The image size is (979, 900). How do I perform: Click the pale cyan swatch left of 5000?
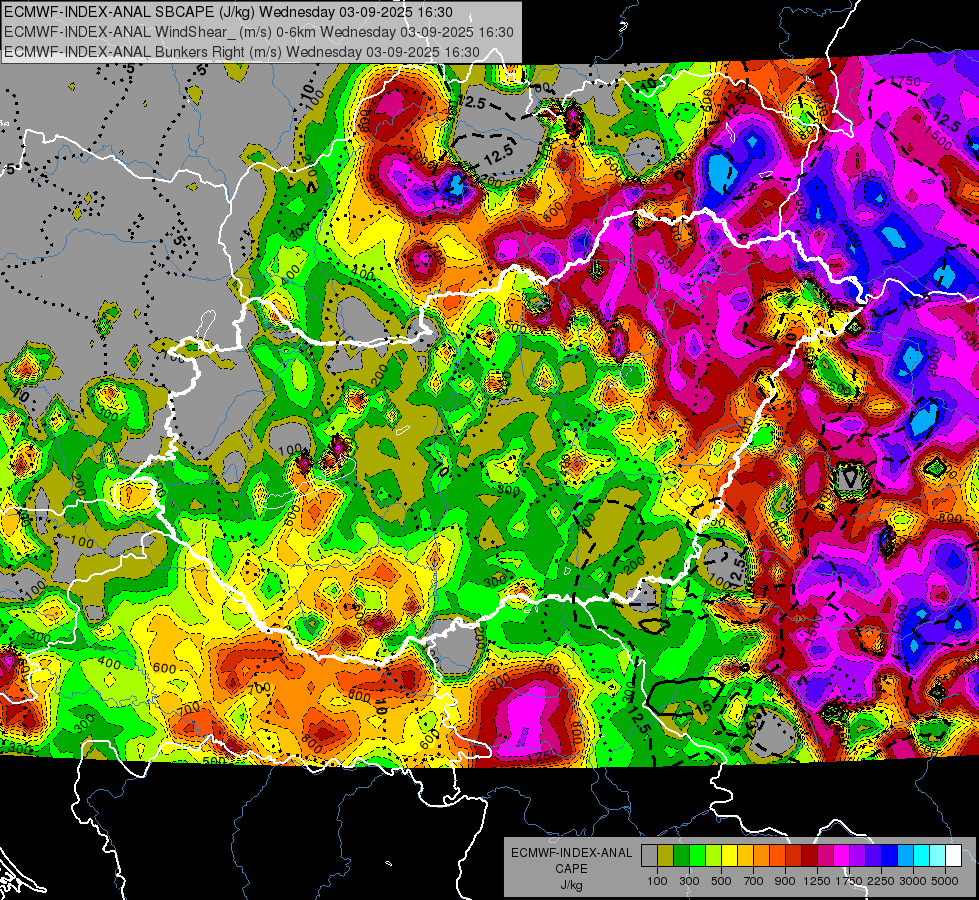click(937, 855)
